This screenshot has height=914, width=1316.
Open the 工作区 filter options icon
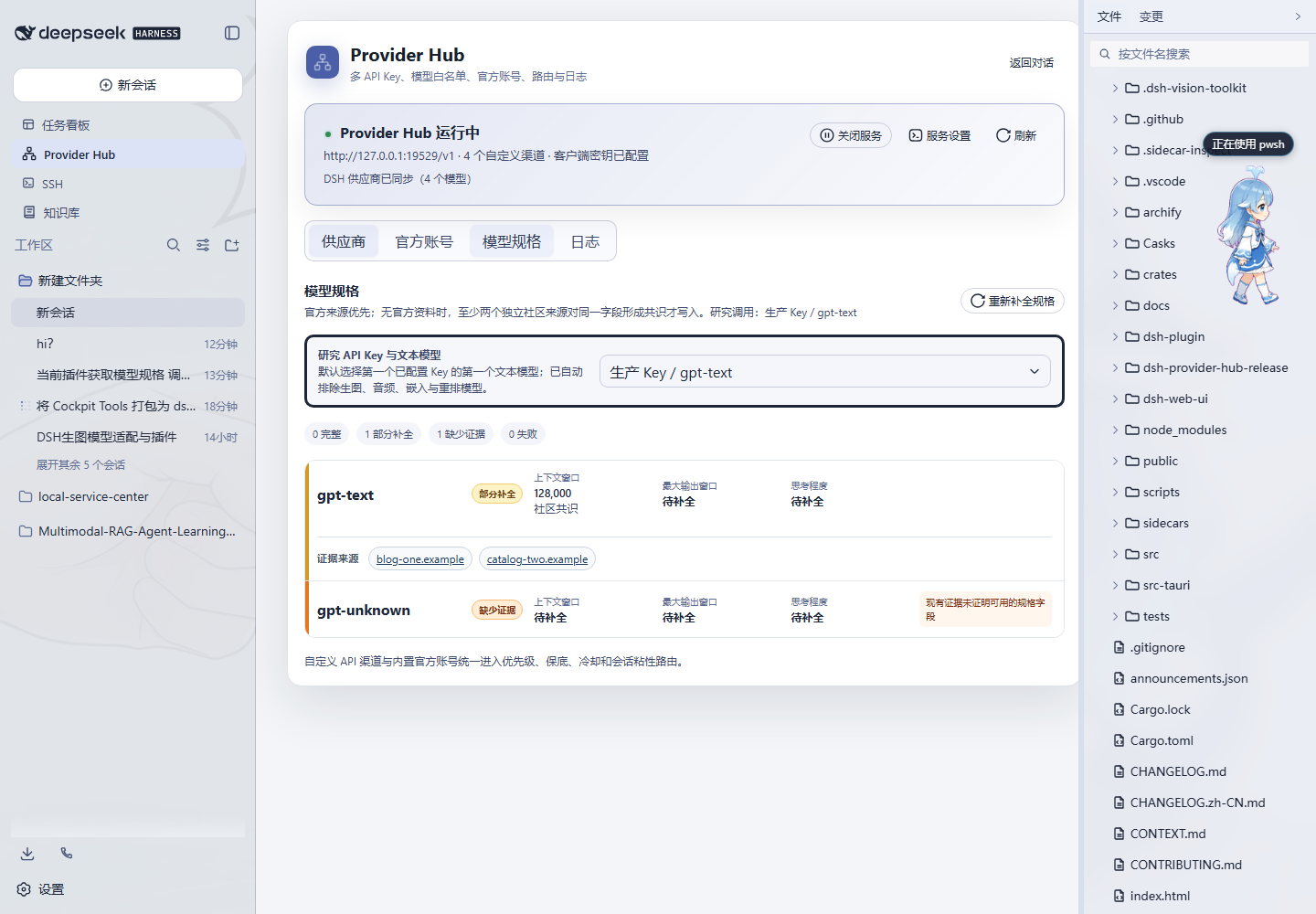pyautogui.click(x=203, y=245)
